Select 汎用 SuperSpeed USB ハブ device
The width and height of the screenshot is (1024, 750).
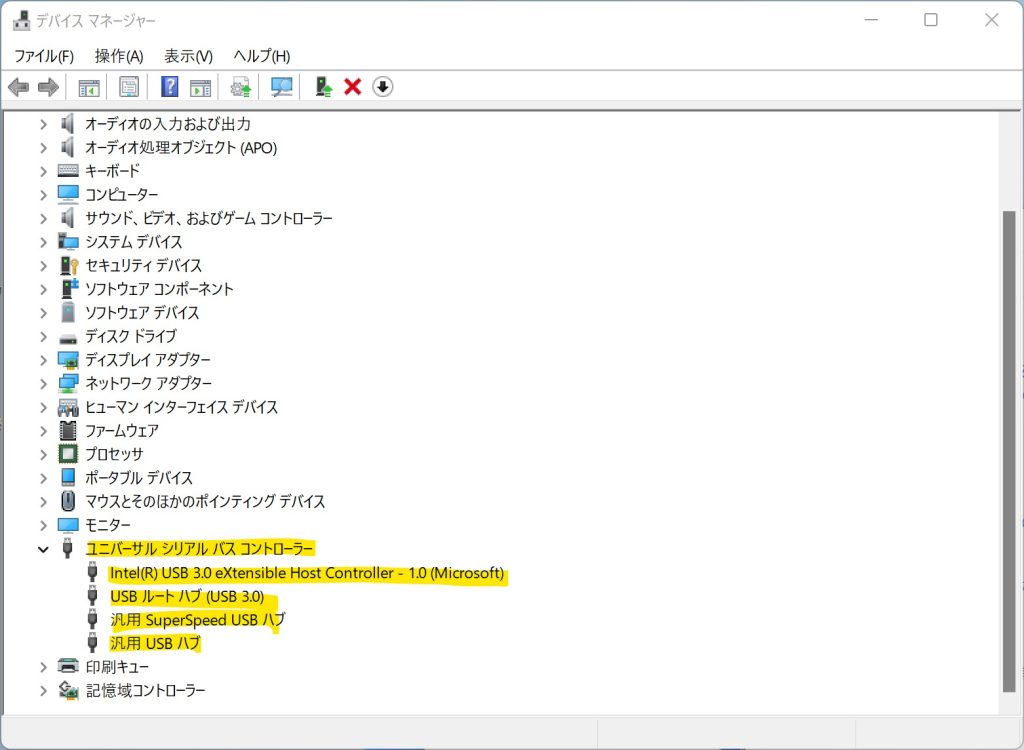[x=198, y=619]
